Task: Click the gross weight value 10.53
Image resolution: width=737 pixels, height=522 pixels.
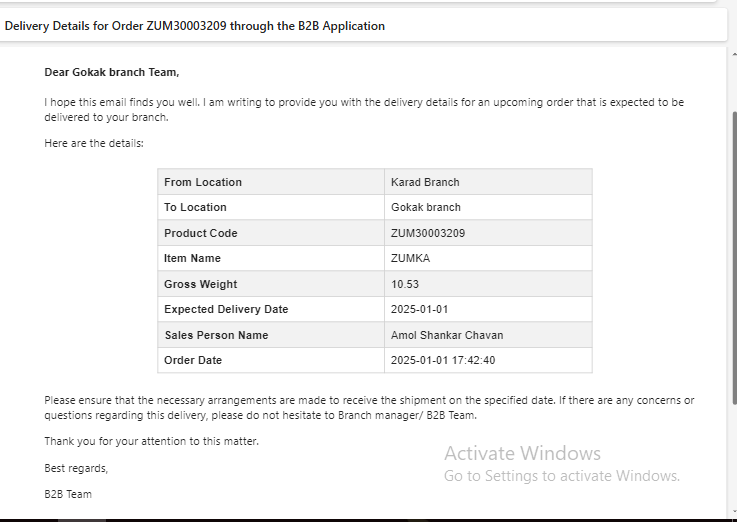Action: point(405,284)
